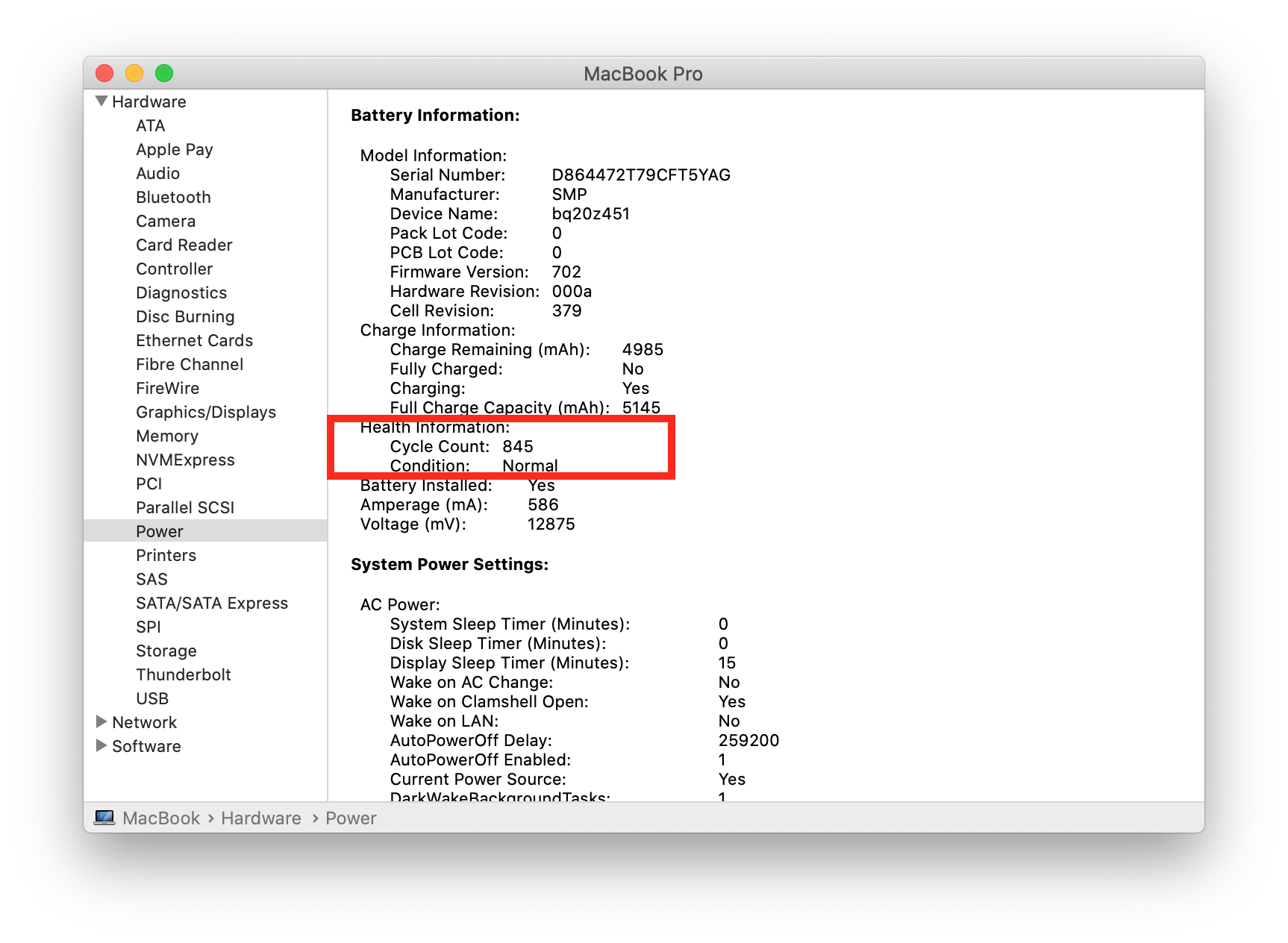Click Hardware in the path bar
The width and height of the screenshot is (1288, 943).
pyautogui.click(x=261, y=818)
